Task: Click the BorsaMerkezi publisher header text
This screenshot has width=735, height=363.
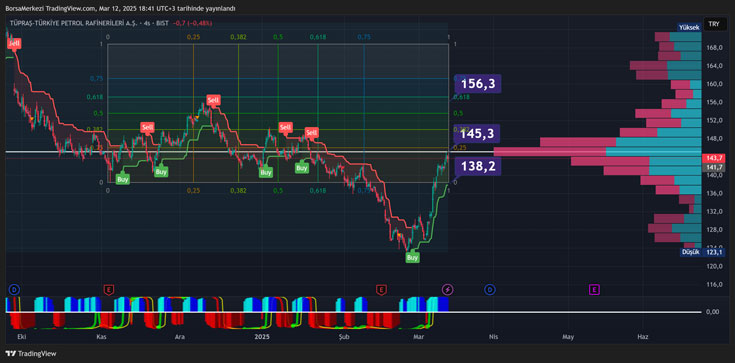Action: pyautogui.click(x=120, y=8)
